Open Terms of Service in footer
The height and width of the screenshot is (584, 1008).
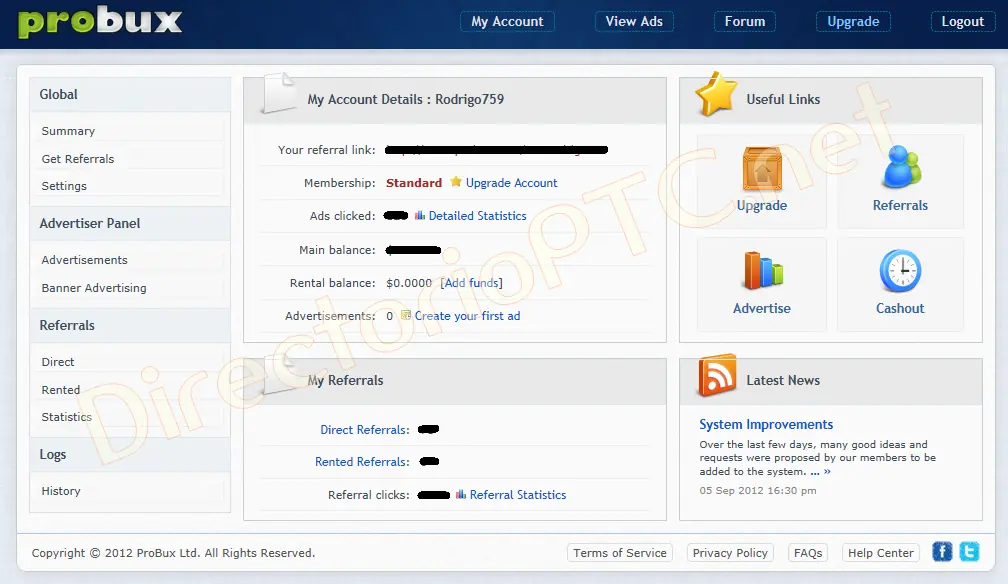click(x=620, y=552)
